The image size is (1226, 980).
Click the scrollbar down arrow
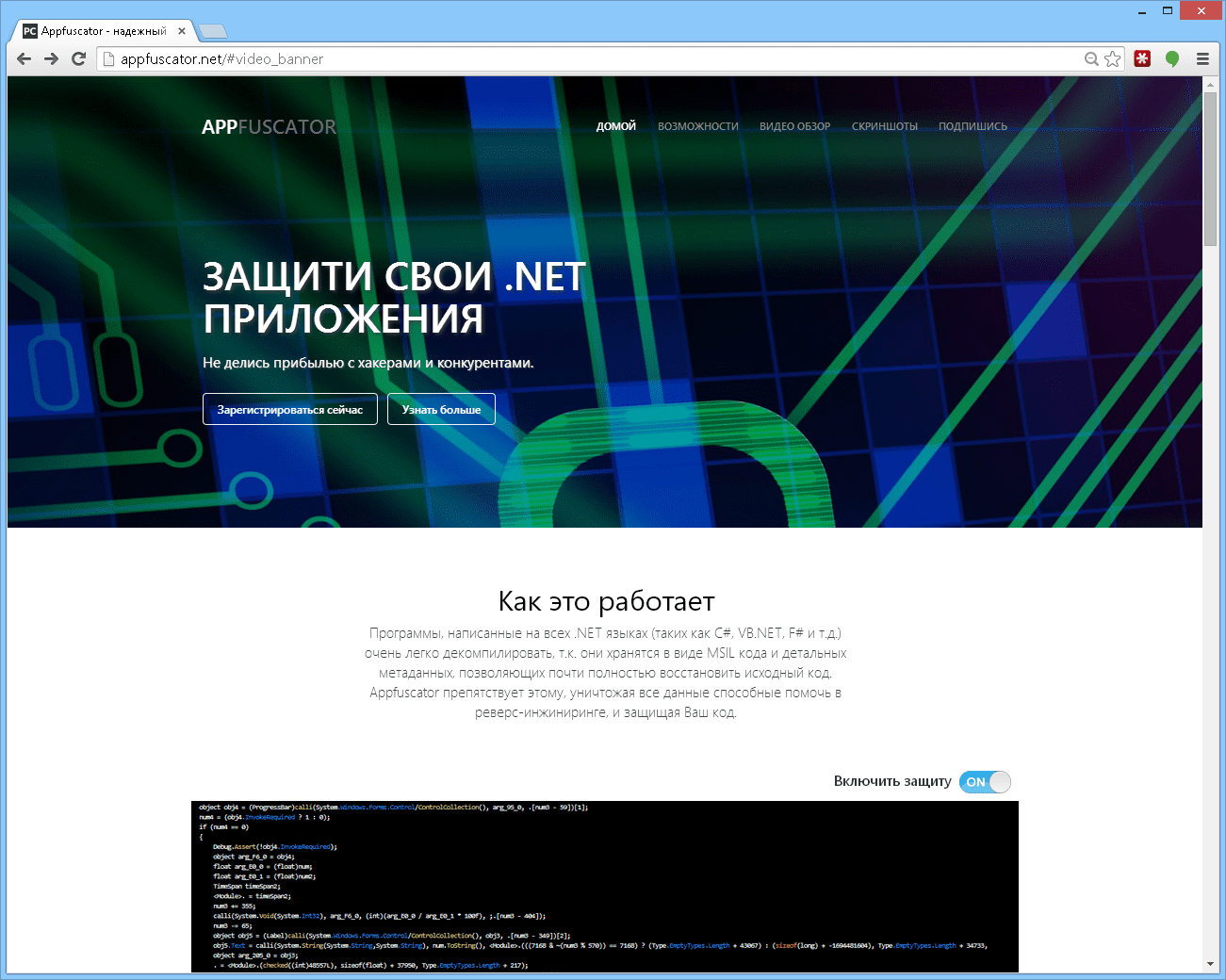click(1210, 964)
